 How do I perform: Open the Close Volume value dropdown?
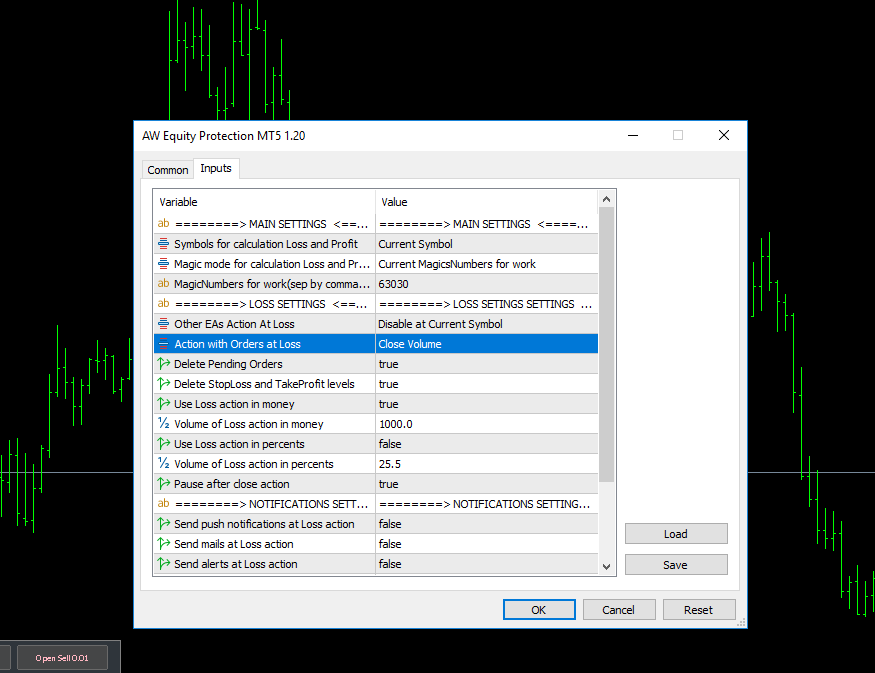coord(487,344)
